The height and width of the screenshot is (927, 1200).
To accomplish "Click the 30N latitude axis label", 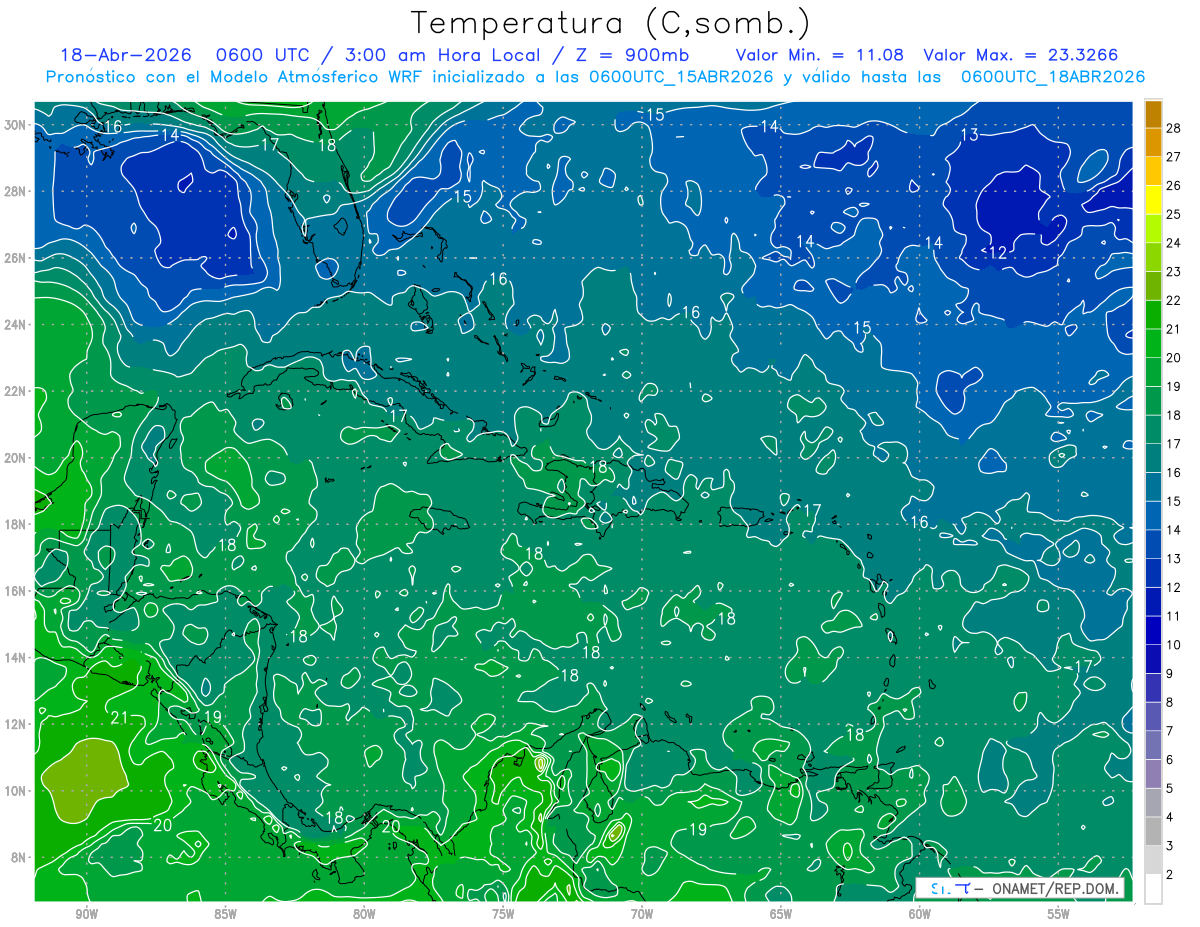I will pos(17,125).
